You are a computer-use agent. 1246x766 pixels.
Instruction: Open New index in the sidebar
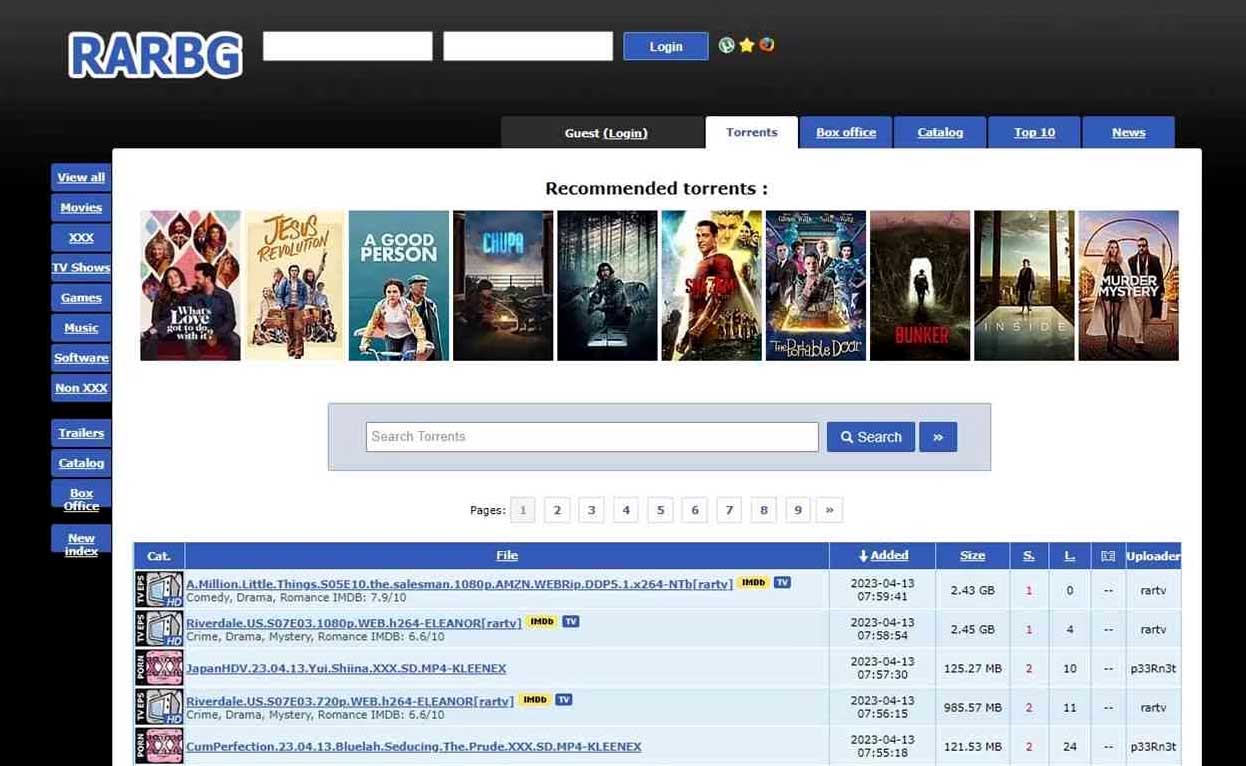click(x=81, y=539)
